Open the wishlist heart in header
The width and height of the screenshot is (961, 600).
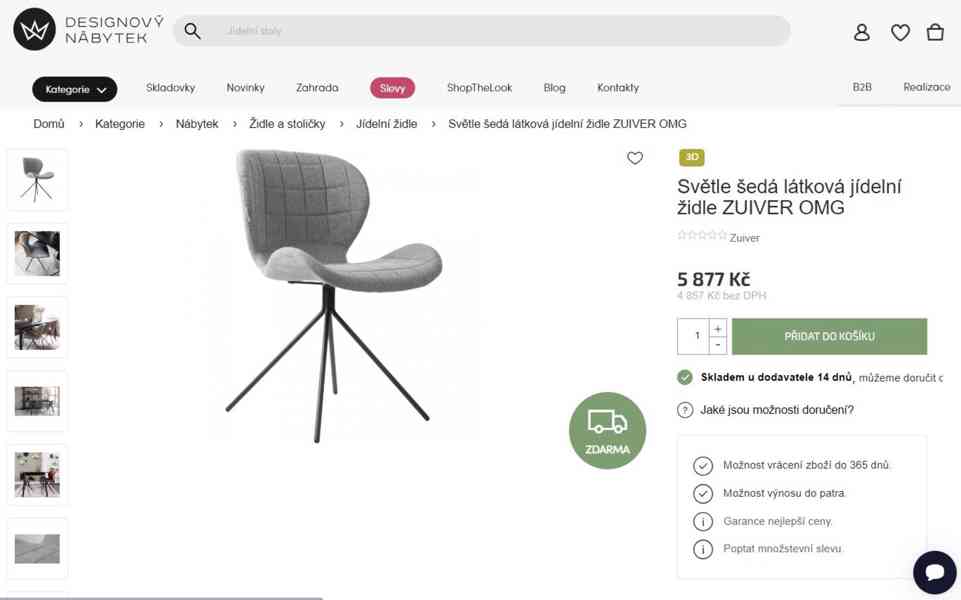[900, 32]
